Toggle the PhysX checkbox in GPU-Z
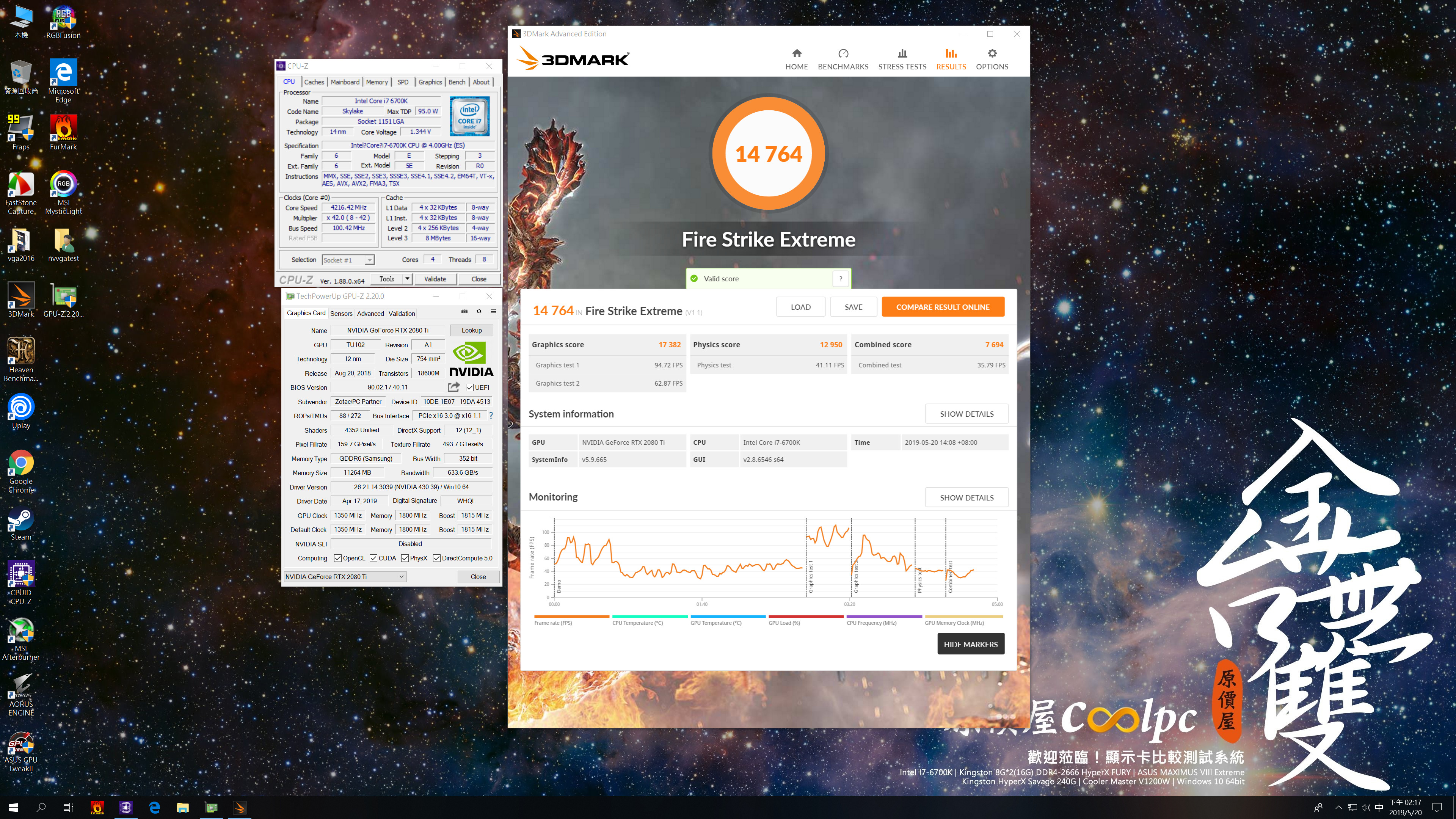Image resolution: width=1456 pixels, height=819 pixels. point(405,559)
